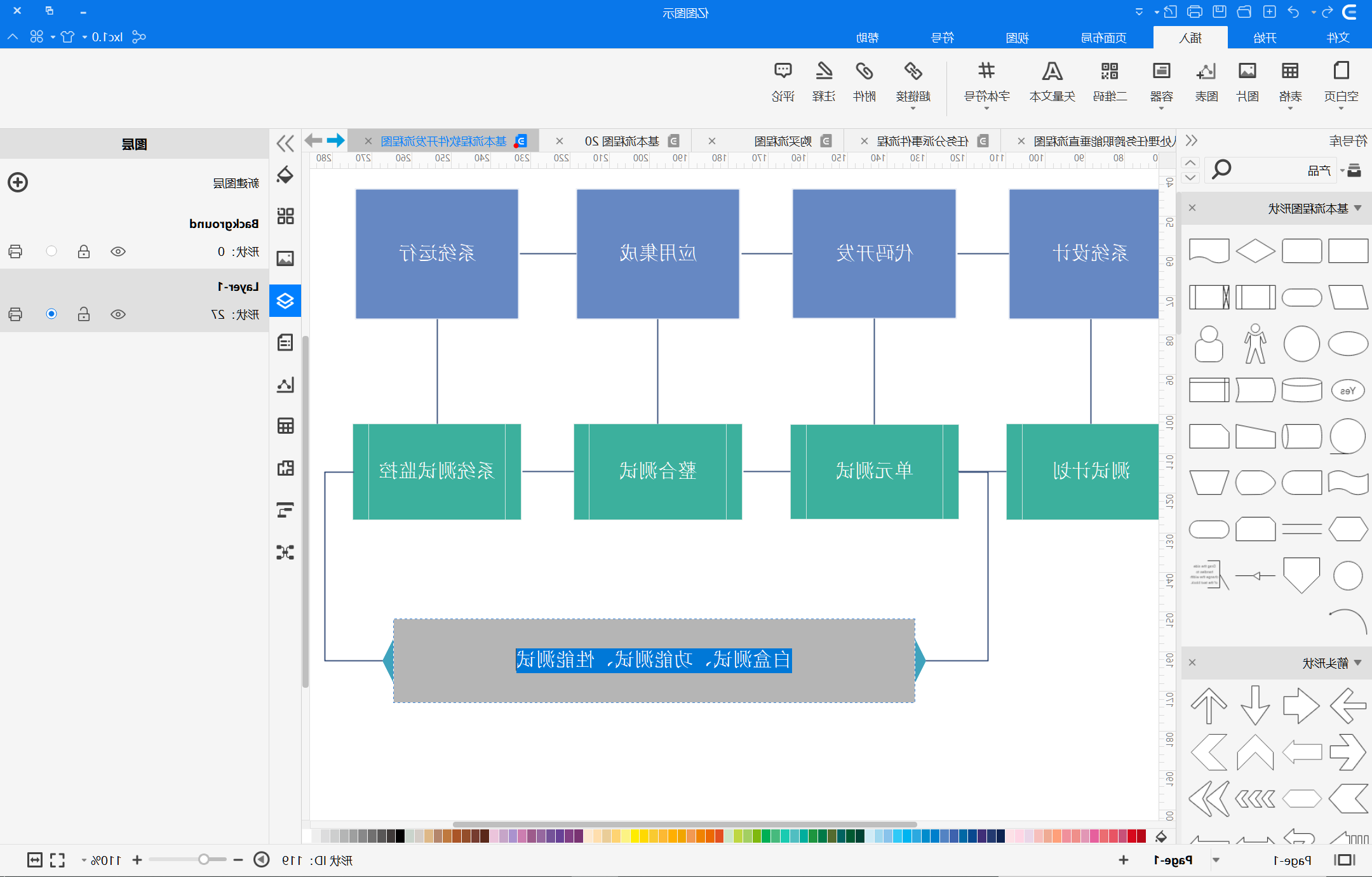Switch to the 视图 ribbon tab

tap(1017, 38)
